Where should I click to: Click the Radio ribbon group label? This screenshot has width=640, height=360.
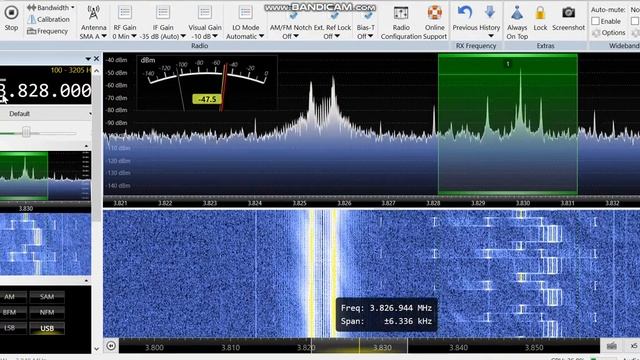pyautogui.click(x=200, y=46)
